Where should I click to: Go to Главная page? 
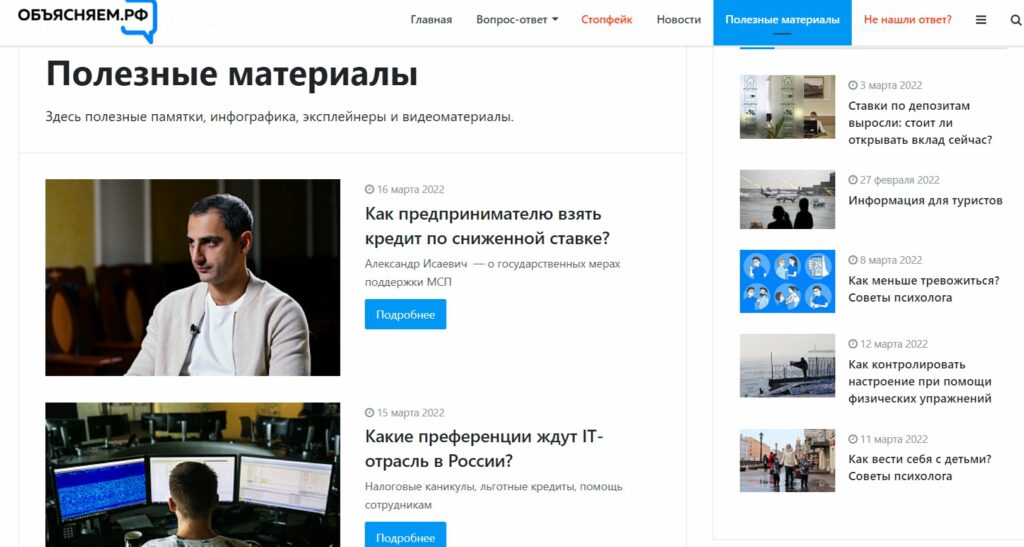click(x=431, y=20)
